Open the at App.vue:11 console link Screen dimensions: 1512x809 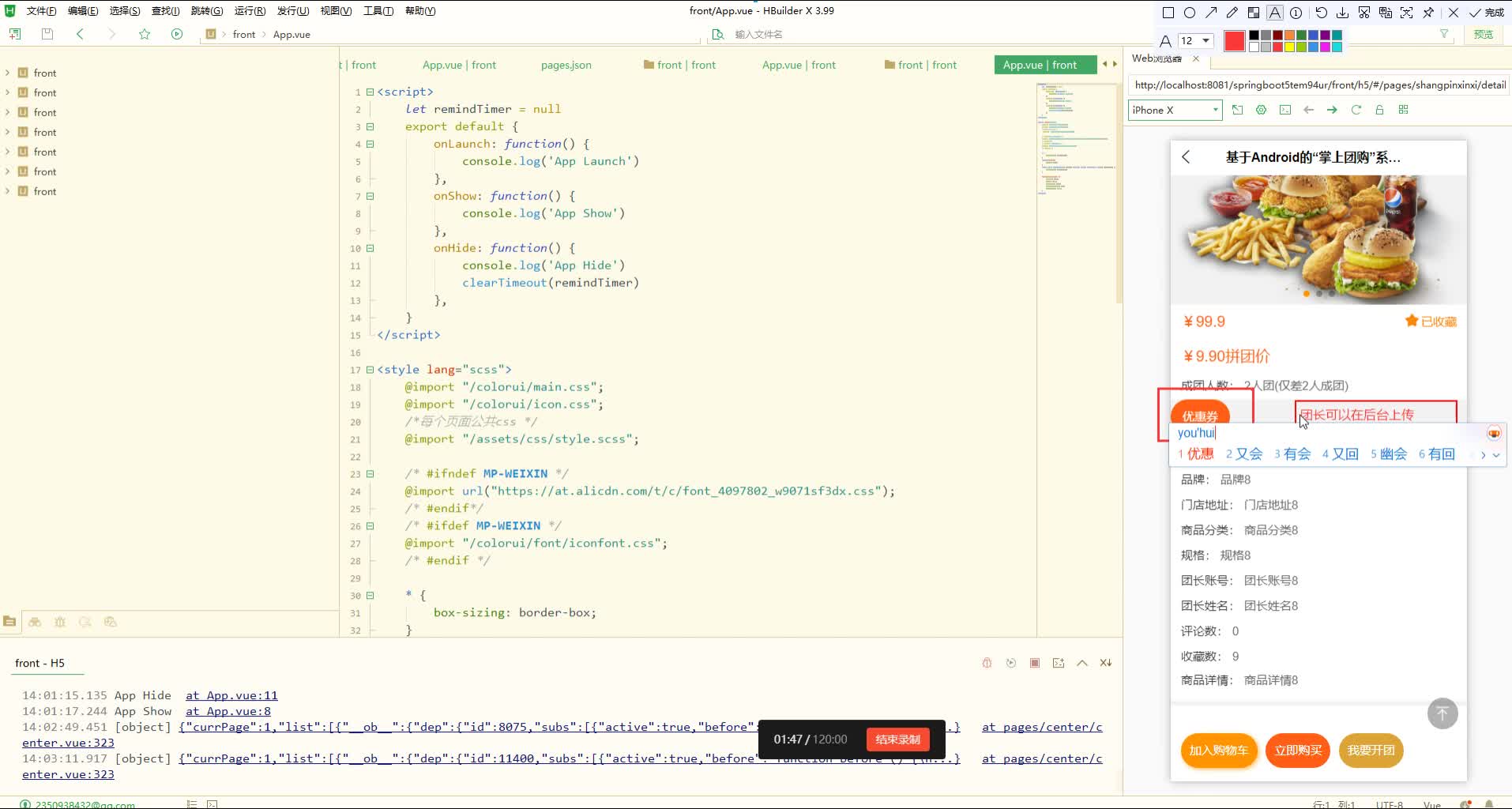[231, 695]
